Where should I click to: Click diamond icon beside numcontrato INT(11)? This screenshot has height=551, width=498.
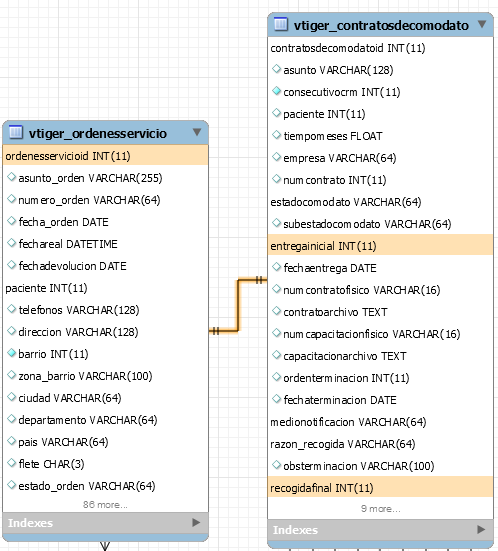277,179
